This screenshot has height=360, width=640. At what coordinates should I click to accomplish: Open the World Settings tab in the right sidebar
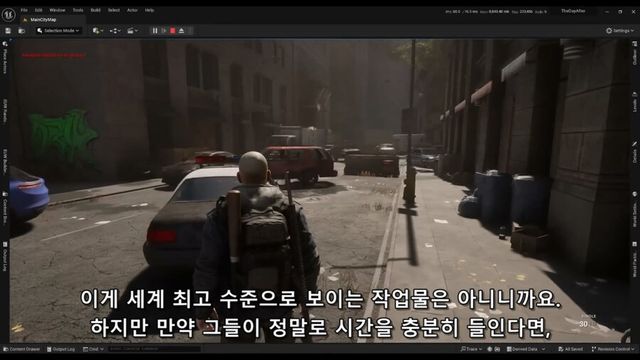[x=634, y=209]
